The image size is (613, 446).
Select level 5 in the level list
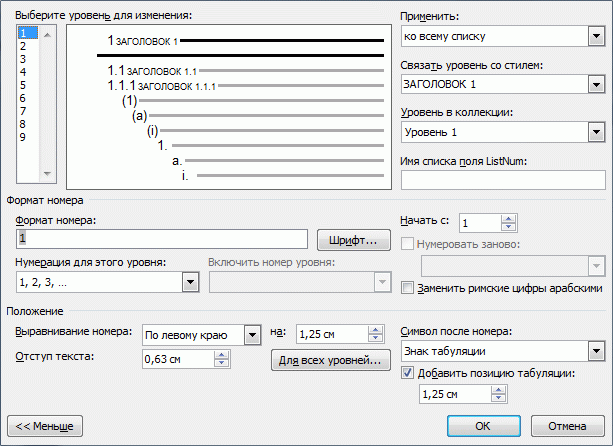23,85
